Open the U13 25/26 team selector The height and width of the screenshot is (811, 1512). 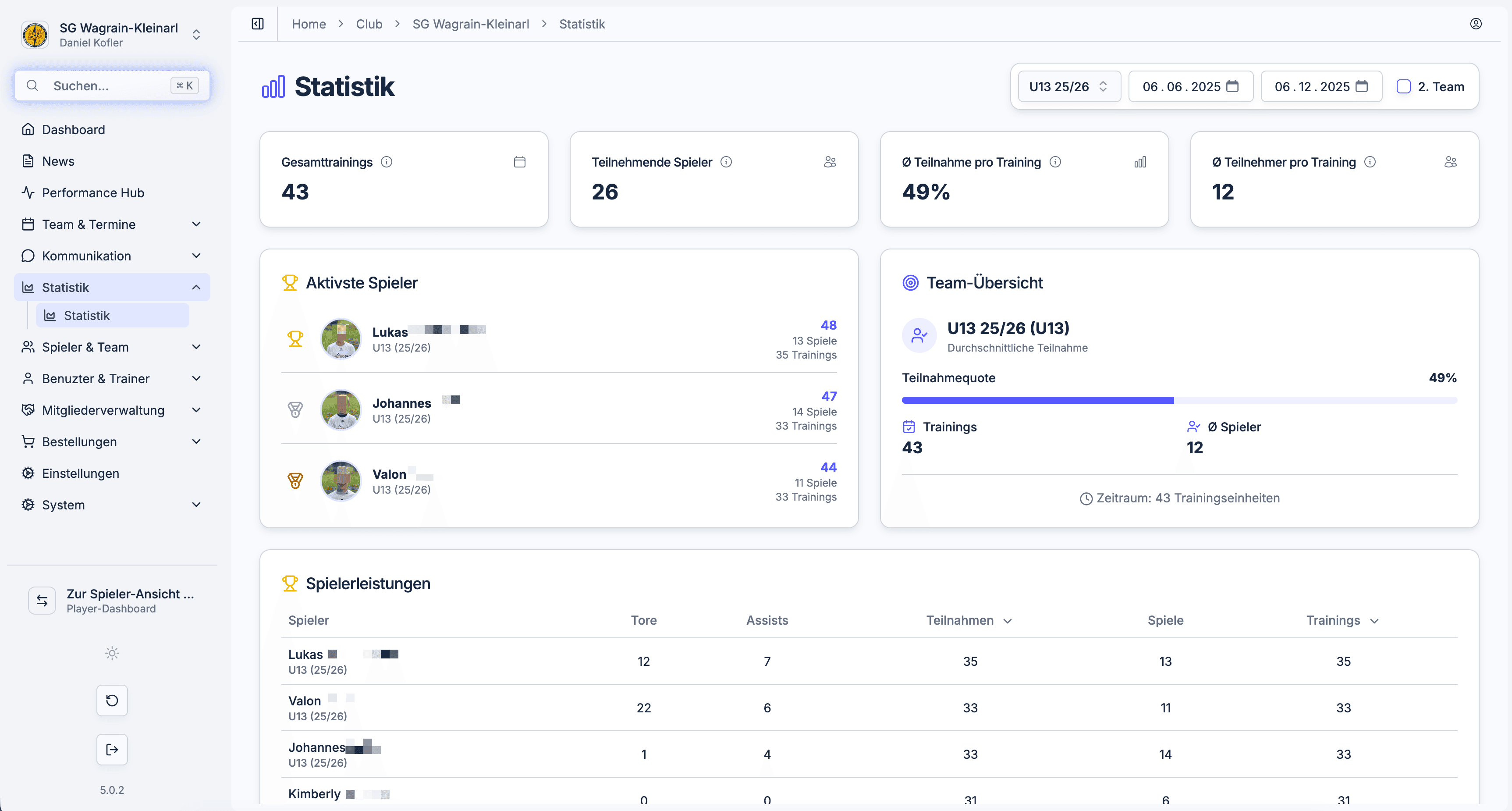point(1069,87)
